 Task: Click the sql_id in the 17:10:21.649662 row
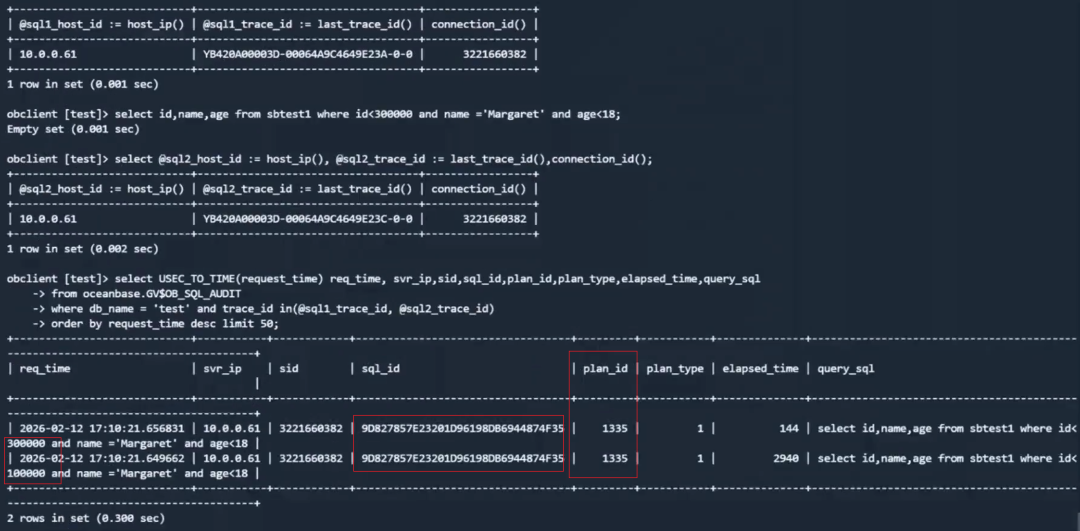(x=462, y=458)
